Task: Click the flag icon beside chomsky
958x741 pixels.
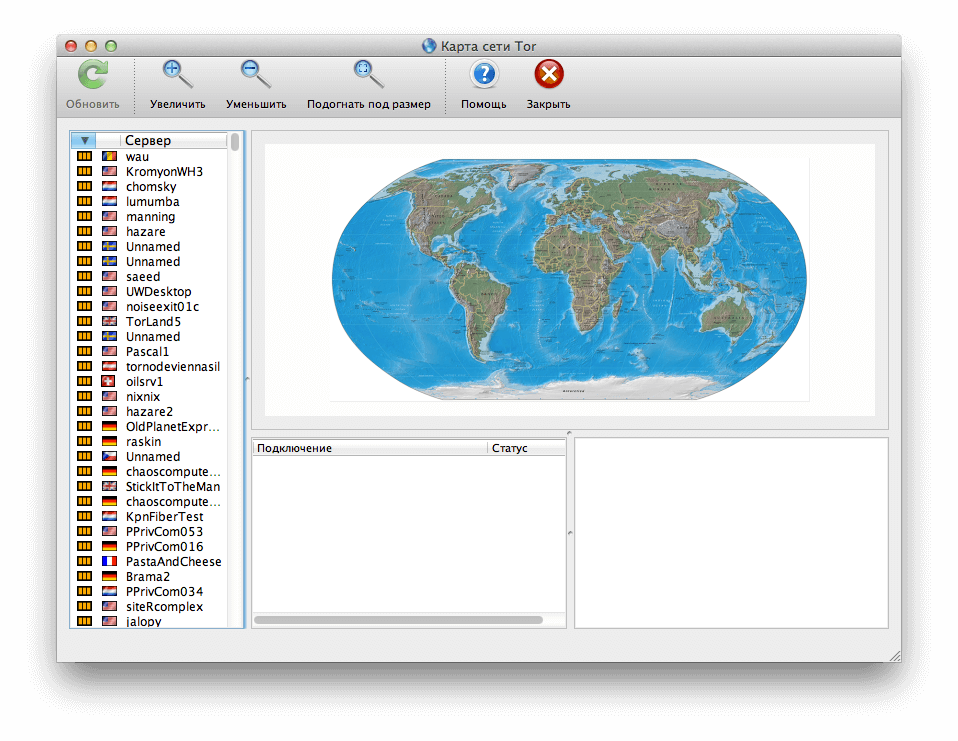Action: point(109,186)
